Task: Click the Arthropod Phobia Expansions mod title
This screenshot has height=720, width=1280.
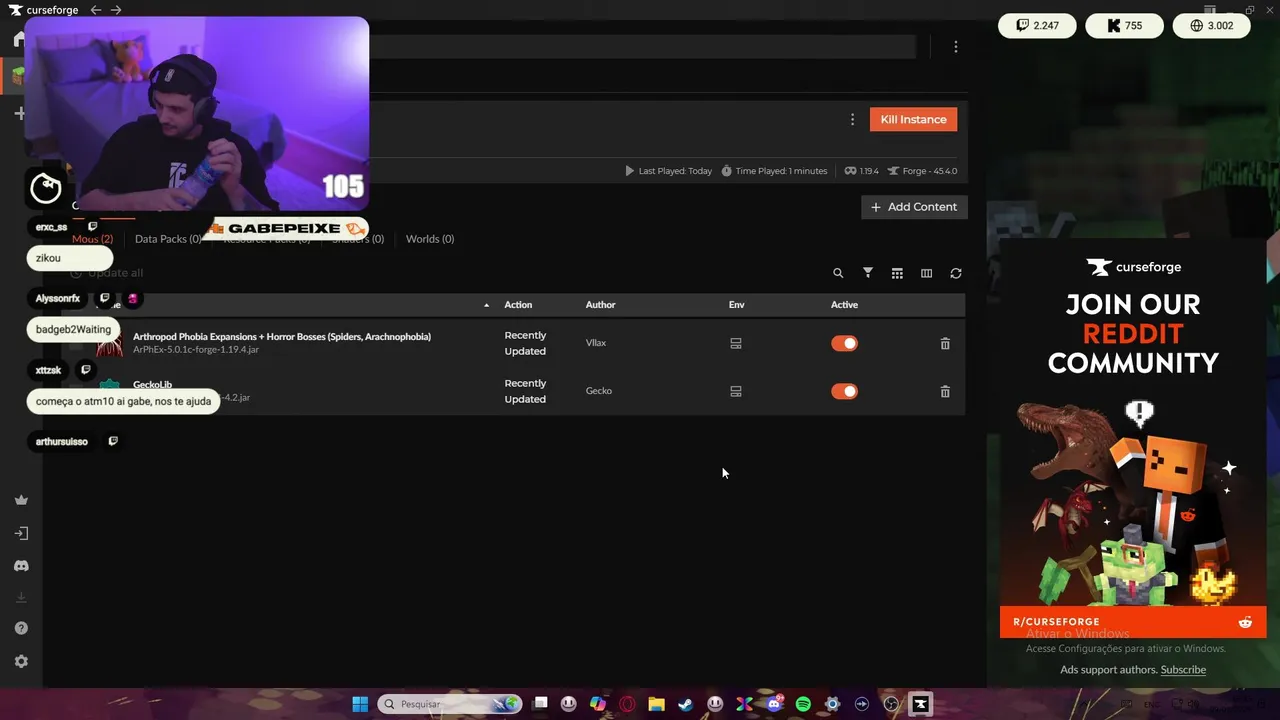Action: 282,337
